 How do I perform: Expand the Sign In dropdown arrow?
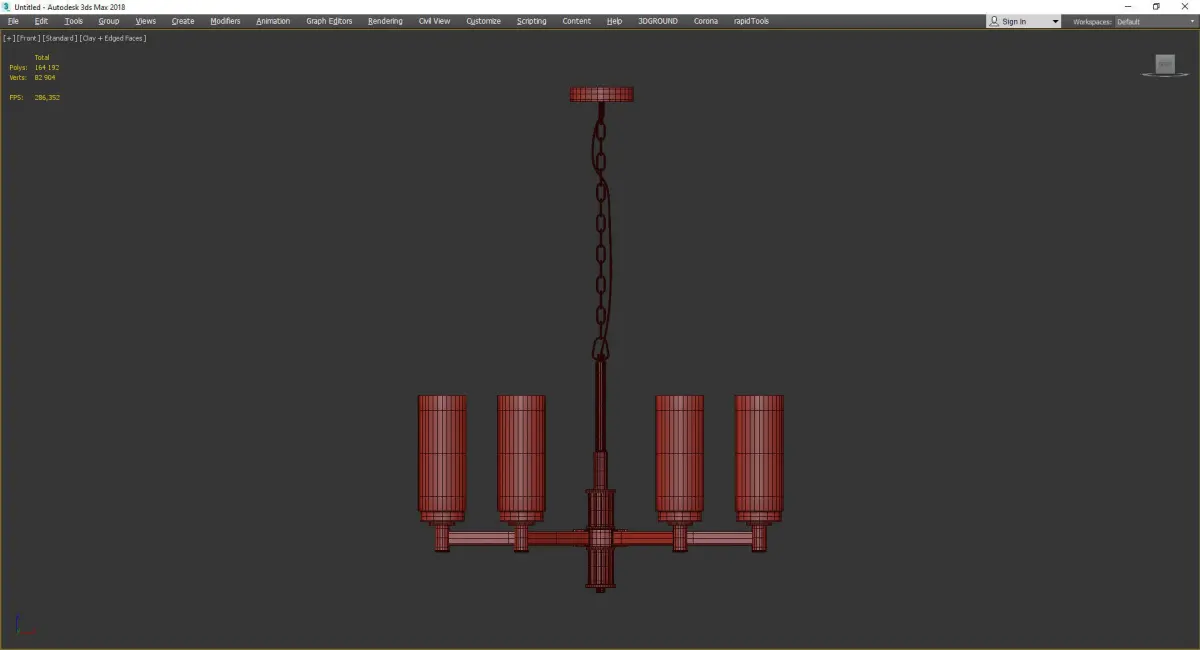pos(1055,21)
